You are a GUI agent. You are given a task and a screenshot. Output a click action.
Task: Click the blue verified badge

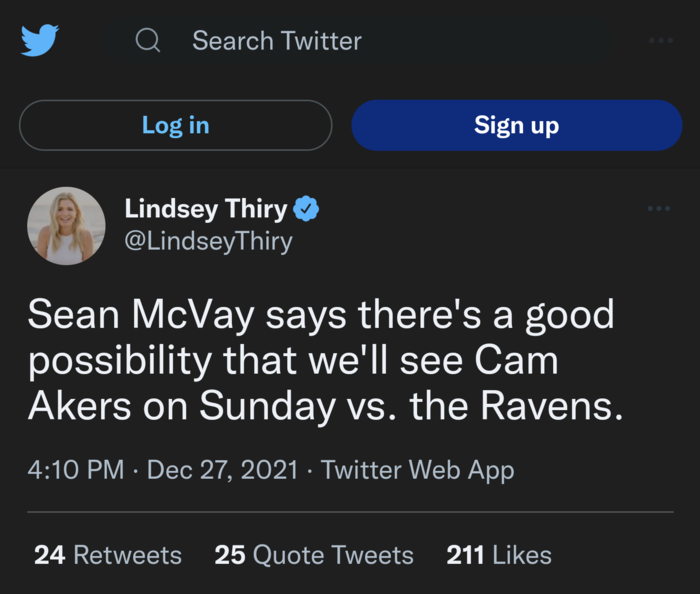click(x=306, y=209)
